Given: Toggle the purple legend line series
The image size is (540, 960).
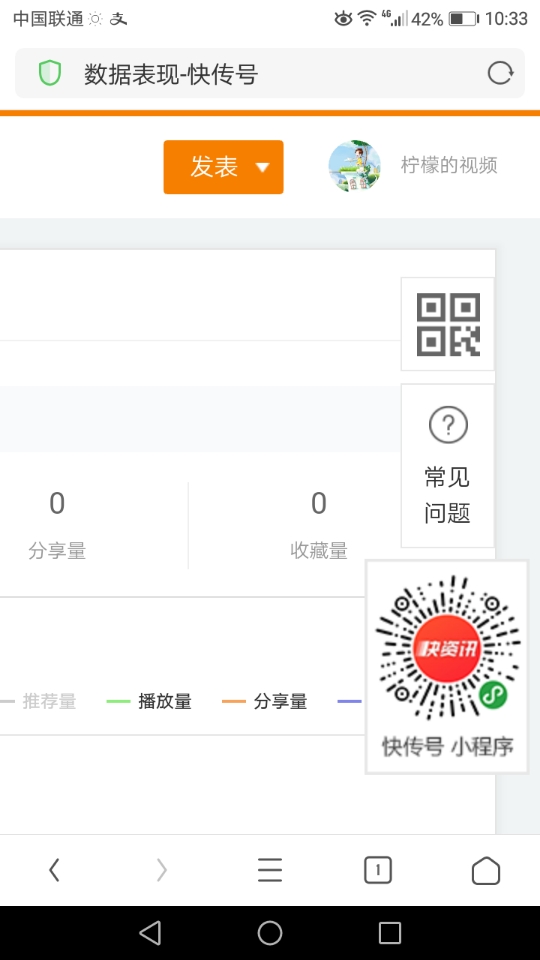Looking at the screenshot, I should pos(351,701).
